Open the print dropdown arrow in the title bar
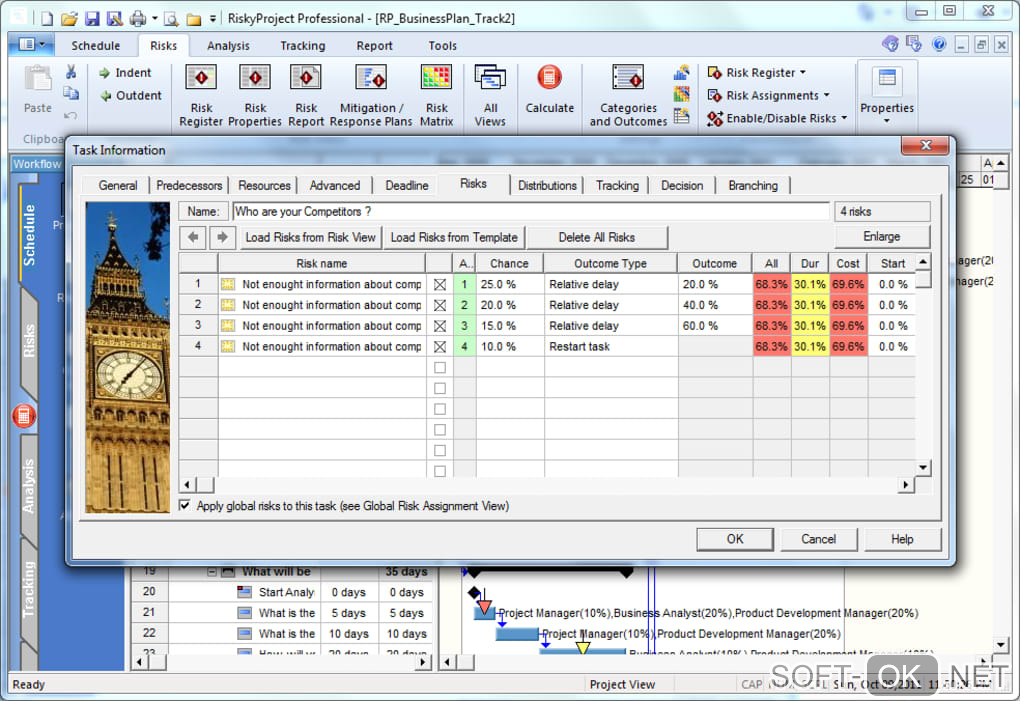The width and height of the screenshot is (1020, 701). 155,19
